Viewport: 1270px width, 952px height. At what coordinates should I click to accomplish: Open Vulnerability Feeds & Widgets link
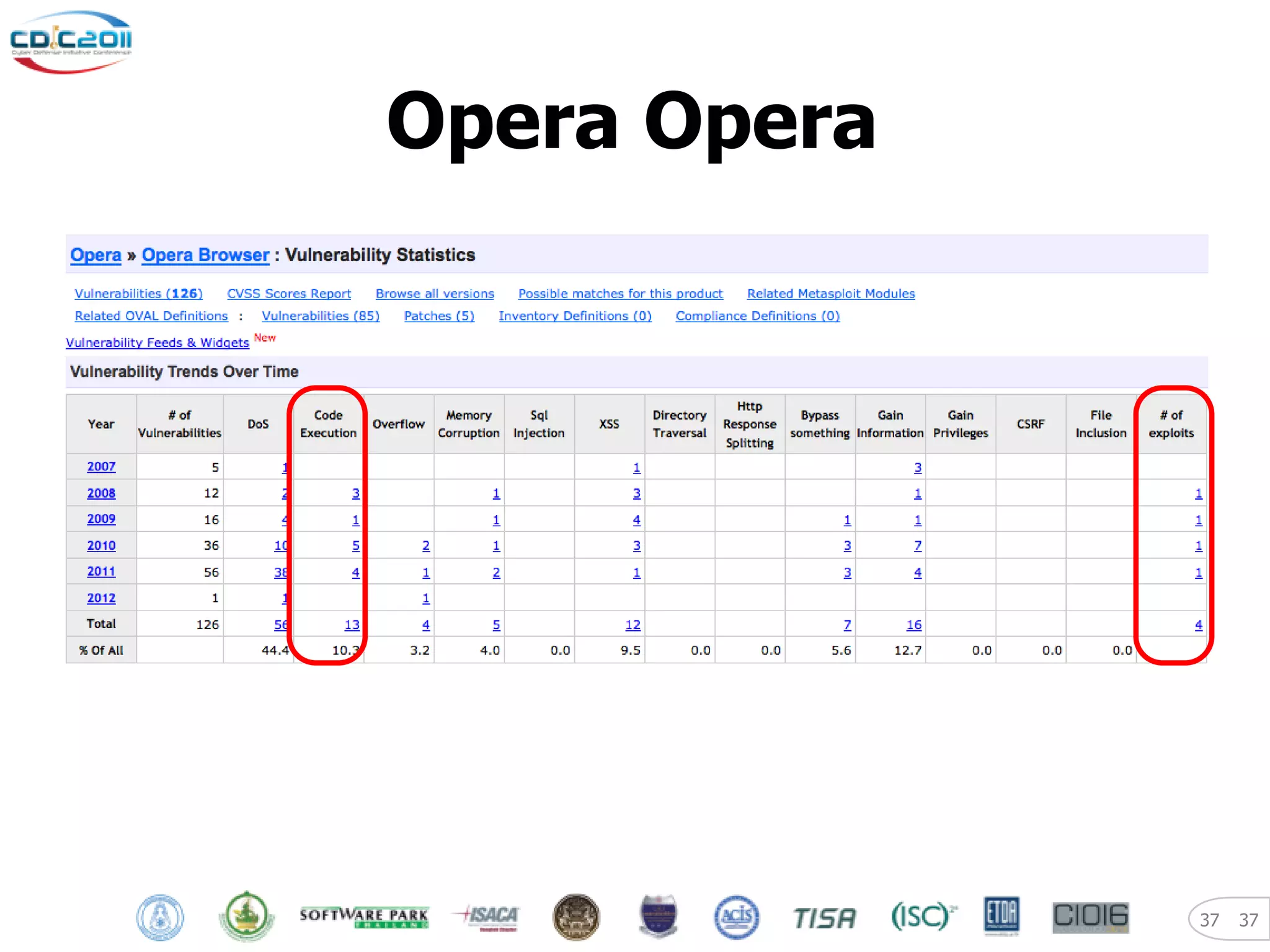158,342
